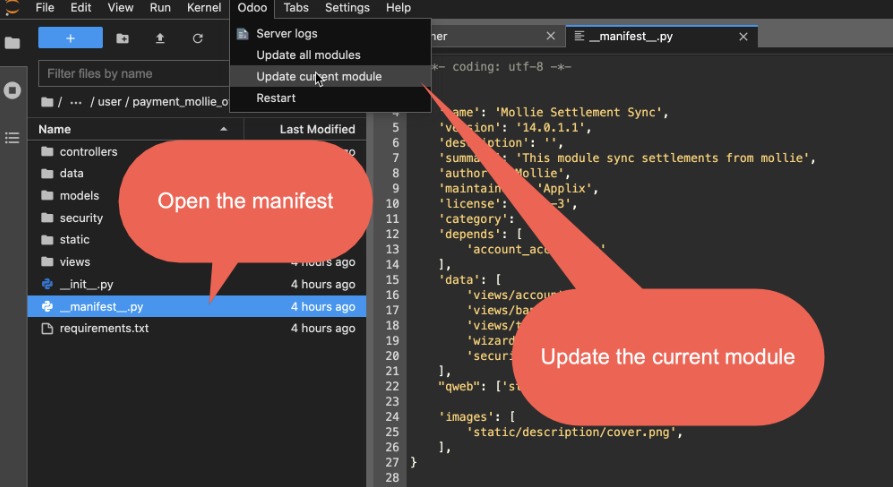Select the __manifest__.py file row
Image resolution: width=893 pixels, height=487 pixels.
[197, 306]
